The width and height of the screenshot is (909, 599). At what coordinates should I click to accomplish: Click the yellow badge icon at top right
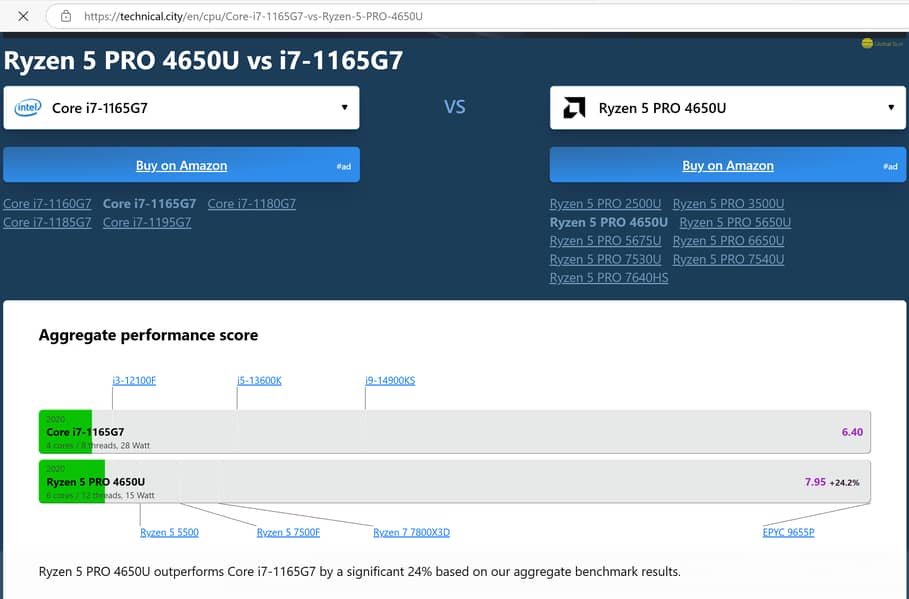click(x=867, y=43)
